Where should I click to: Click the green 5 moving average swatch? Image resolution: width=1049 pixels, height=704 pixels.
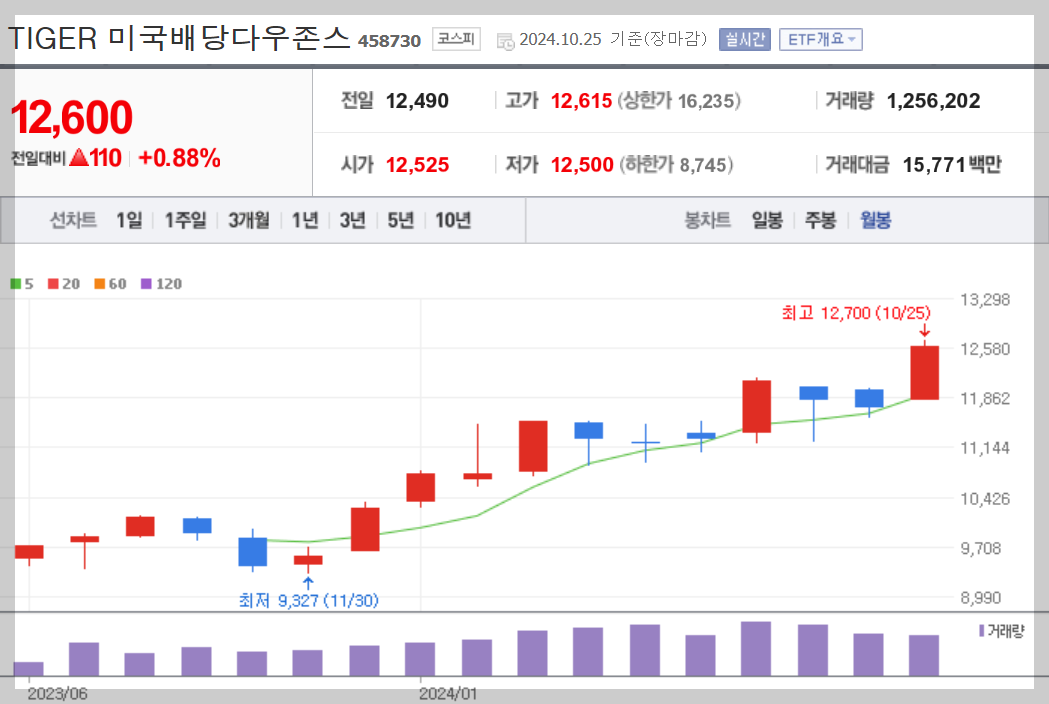pos(15,284)
